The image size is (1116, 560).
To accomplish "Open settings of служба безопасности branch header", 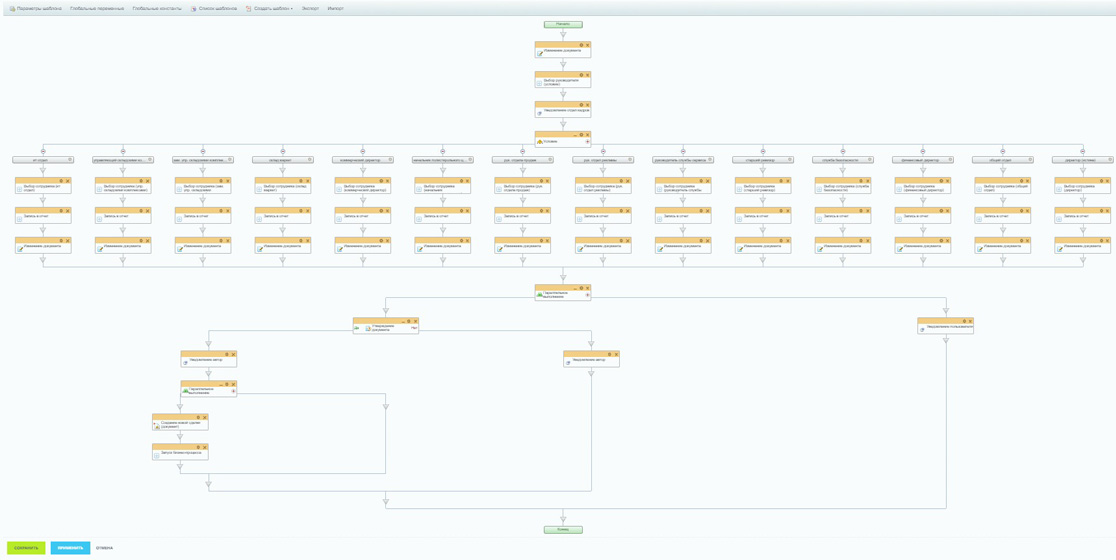I will tap(868, 160).
